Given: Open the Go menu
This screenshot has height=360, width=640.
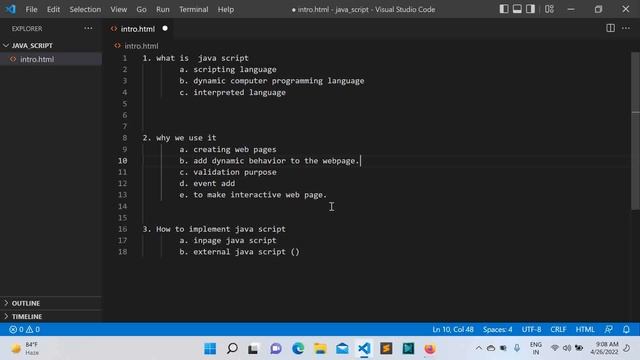Looking at the screenshot, I should (x=141, y=9).
